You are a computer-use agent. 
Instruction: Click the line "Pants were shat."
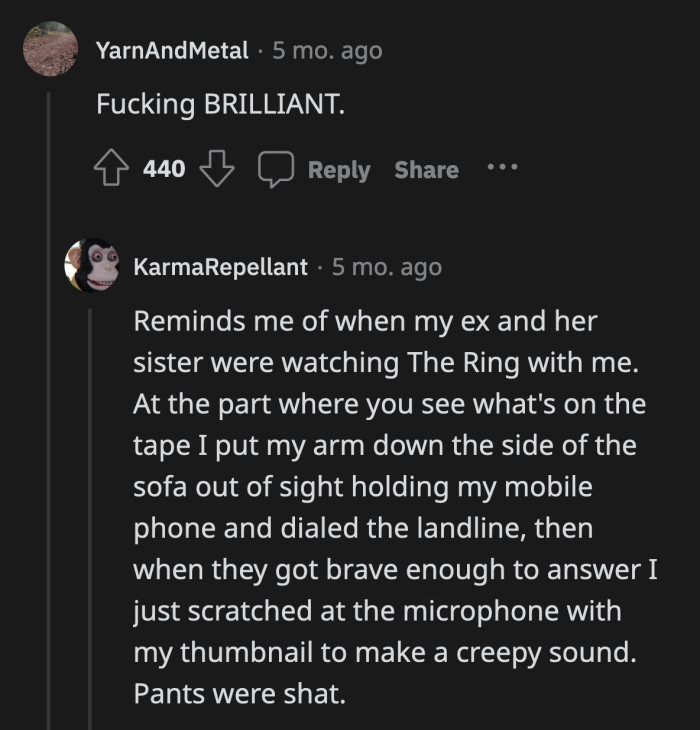pos(239,693)
